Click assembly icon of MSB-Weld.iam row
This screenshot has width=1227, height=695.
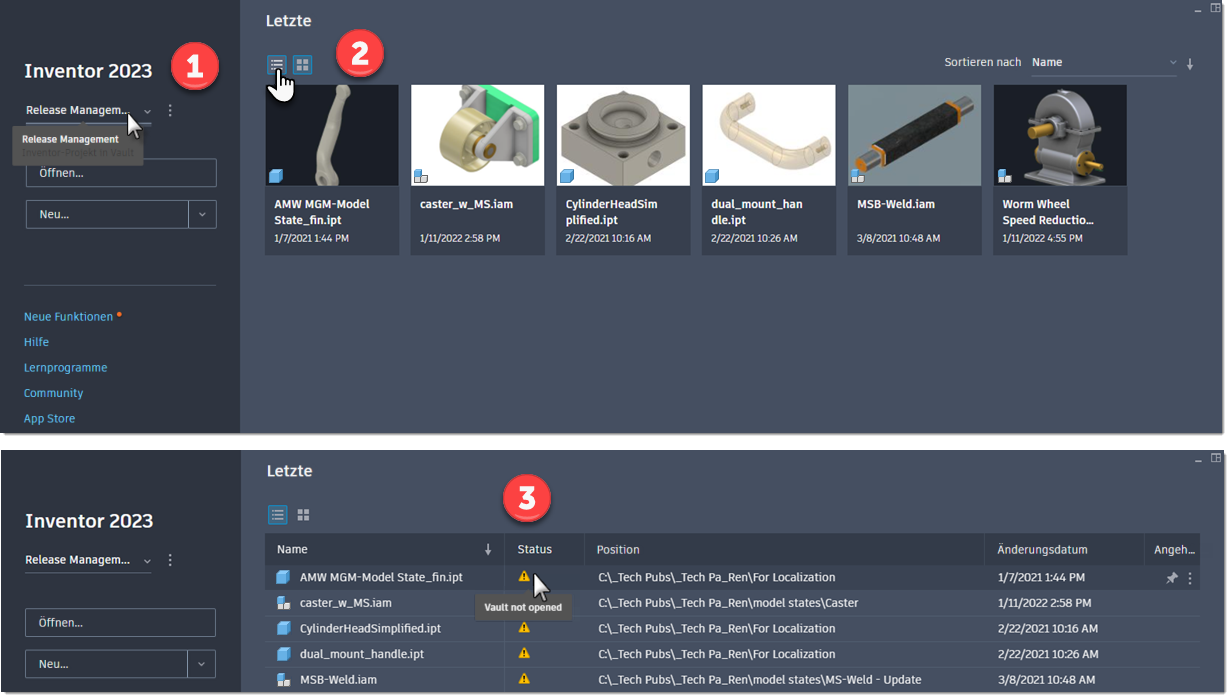tap(283, 680)
